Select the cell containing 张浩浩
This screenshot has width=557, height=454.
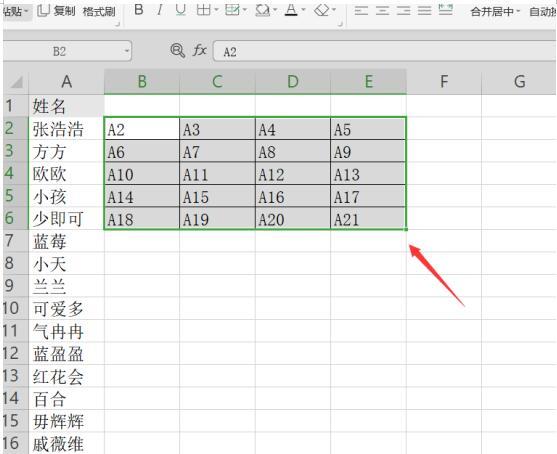click(x=66, y=128)
